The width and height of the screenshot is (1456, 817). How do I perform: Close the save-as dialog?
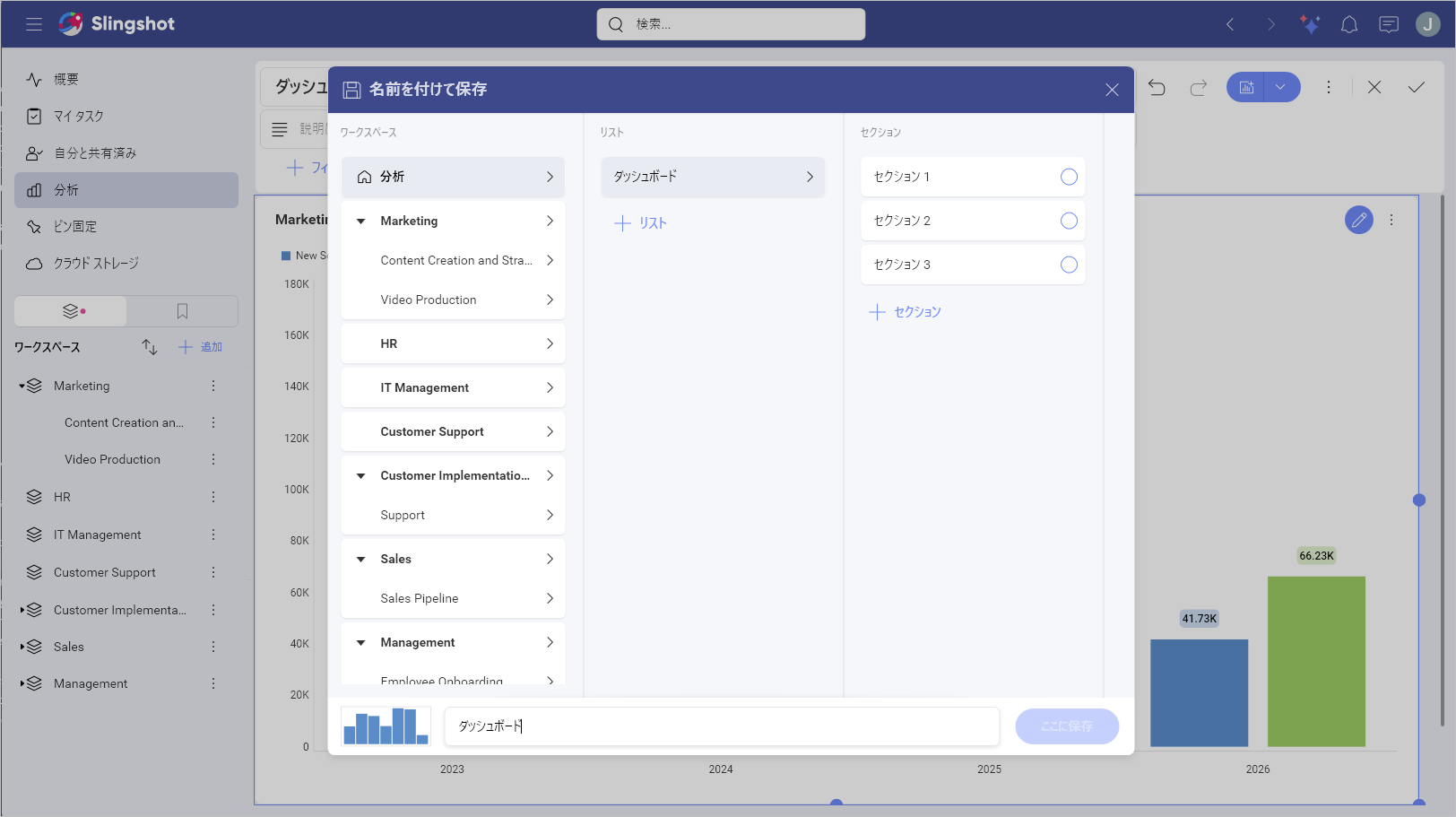(x=1112, y=90)
